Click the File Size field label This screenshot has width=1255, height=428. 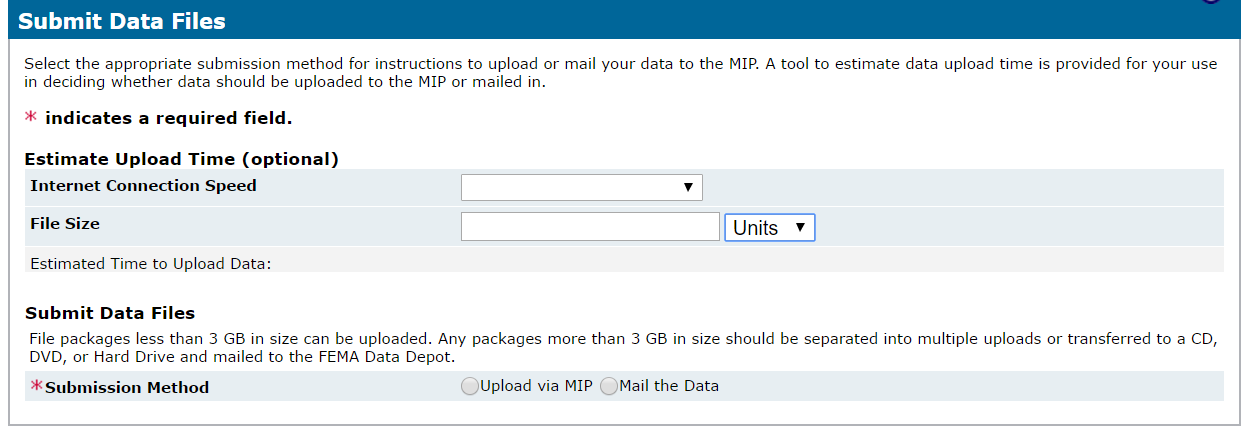65,224
